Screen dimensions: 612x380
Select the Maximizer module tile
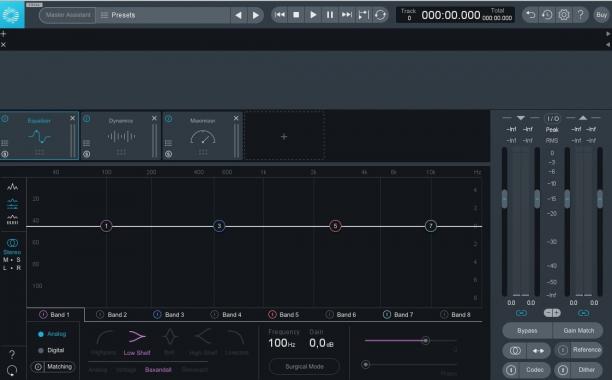click(x=203, y=136)
